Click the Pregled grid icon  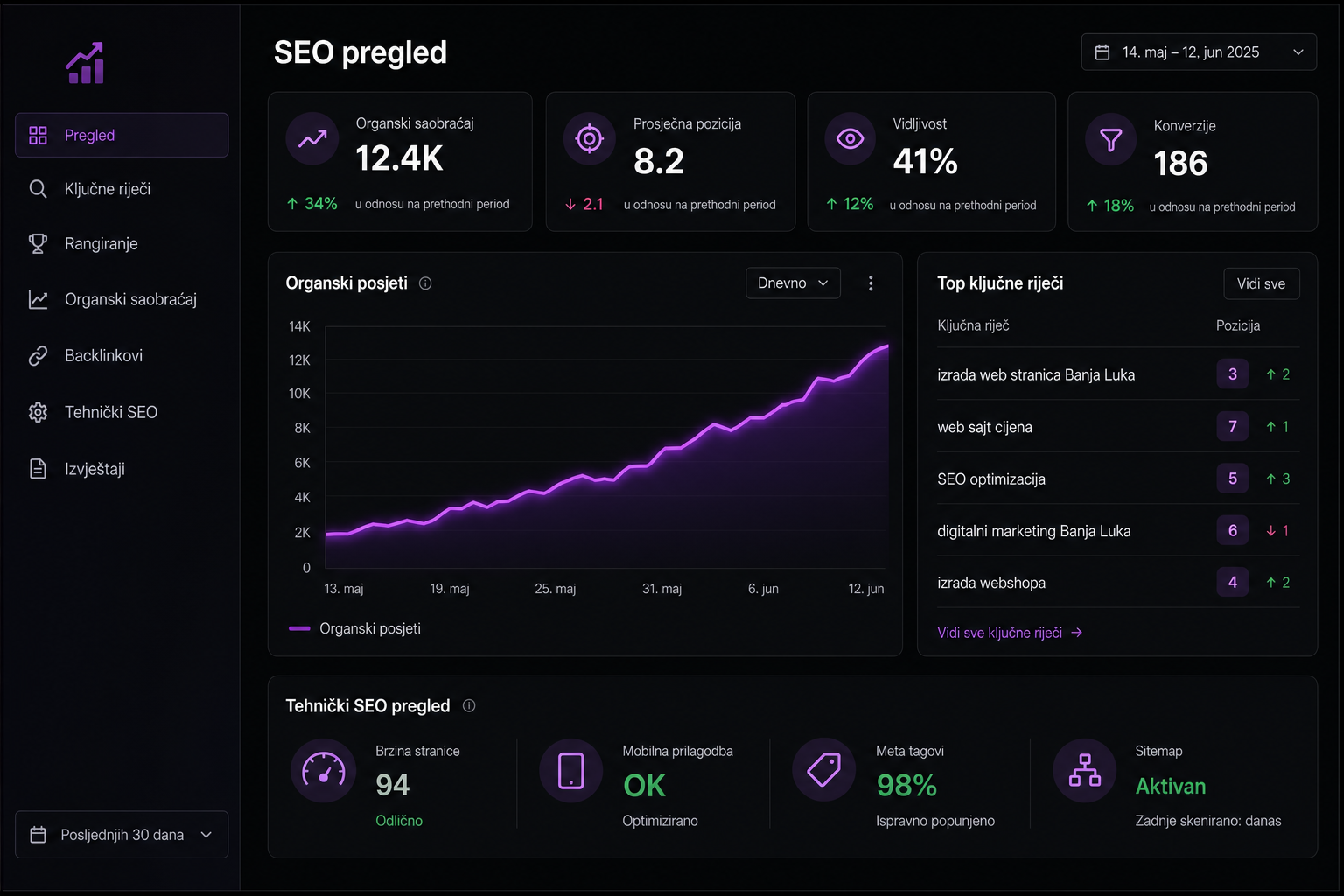pyautogui.click(x=38, y=135)
